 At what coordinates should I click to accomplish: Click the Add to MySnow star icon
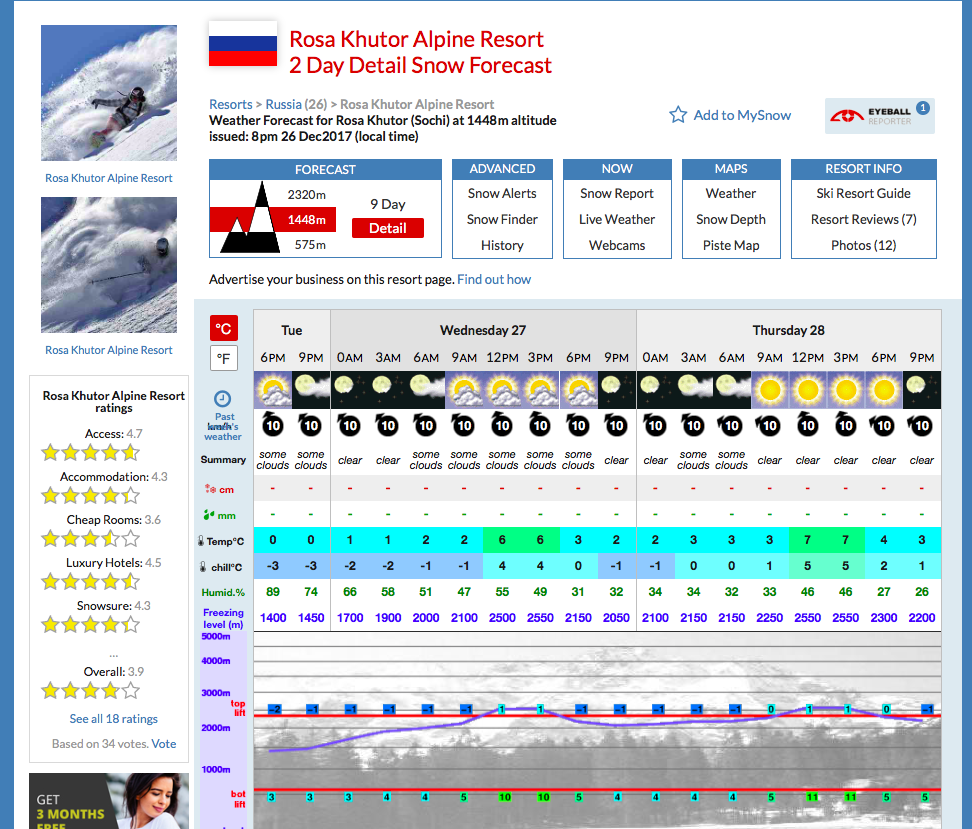click(678, 115)
